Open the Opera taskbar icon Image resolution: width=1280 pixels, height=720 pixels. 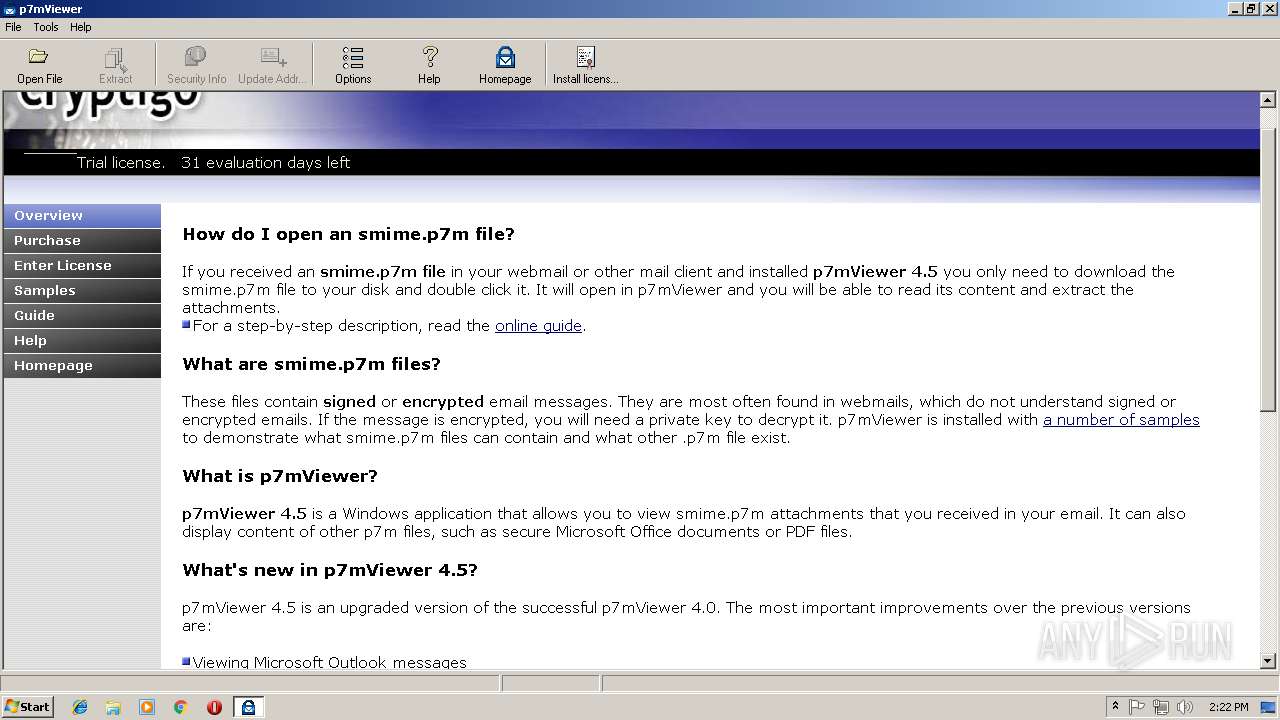(x=214, y=707)
